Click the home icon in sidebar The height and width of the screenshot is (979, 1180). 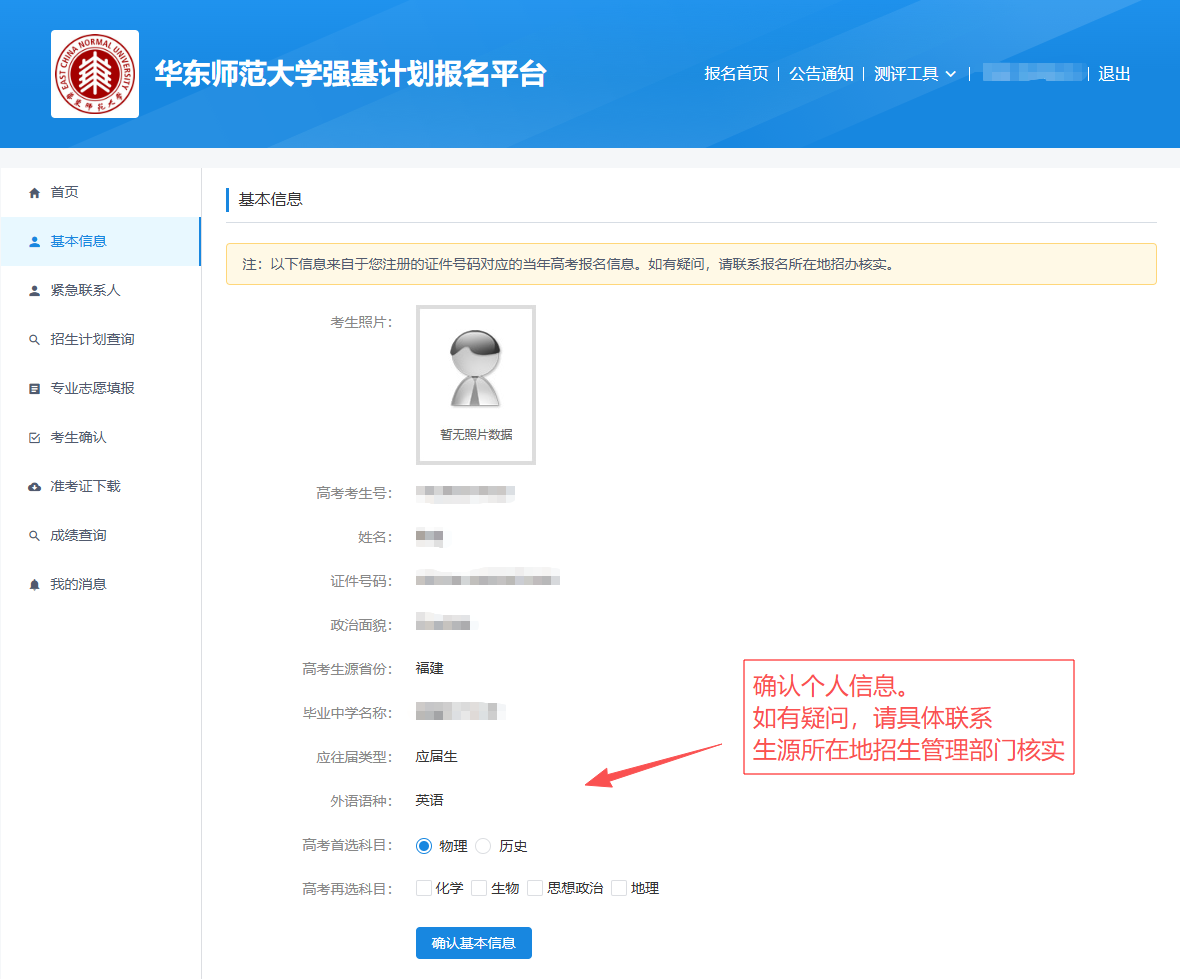(35, 192)
